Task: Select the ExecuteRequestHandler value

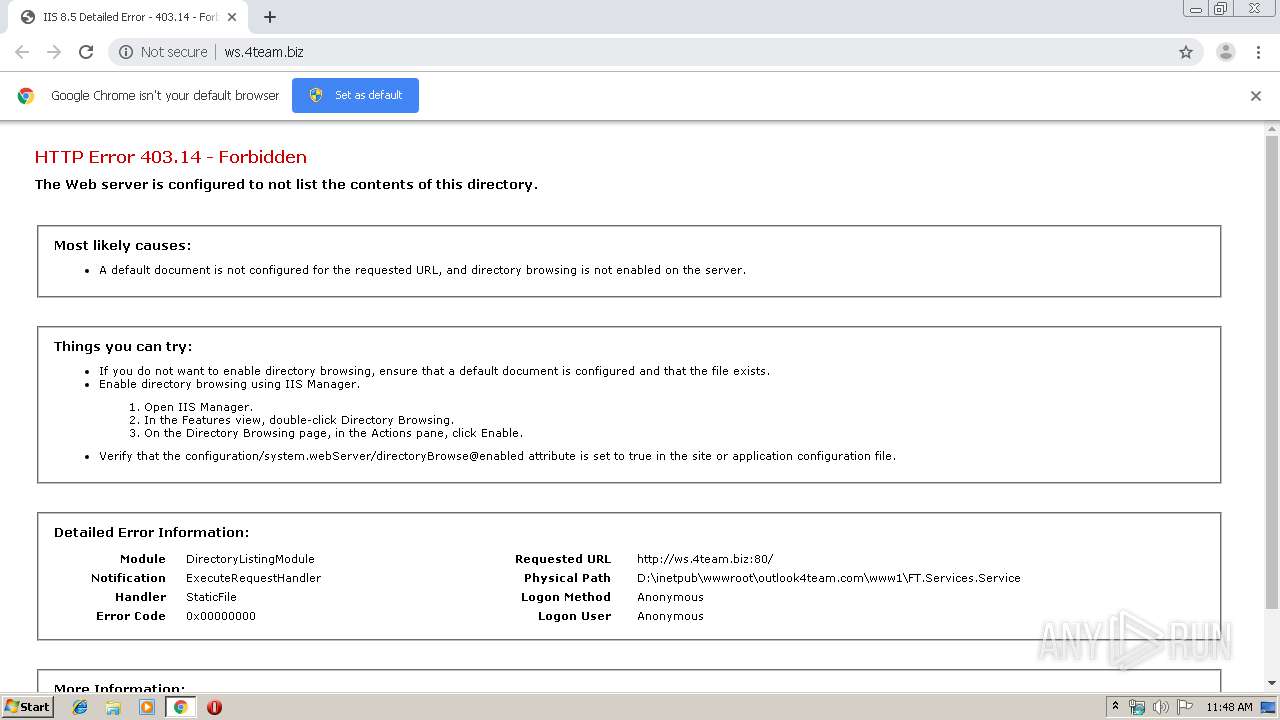Action: click(x=253, y=578)
